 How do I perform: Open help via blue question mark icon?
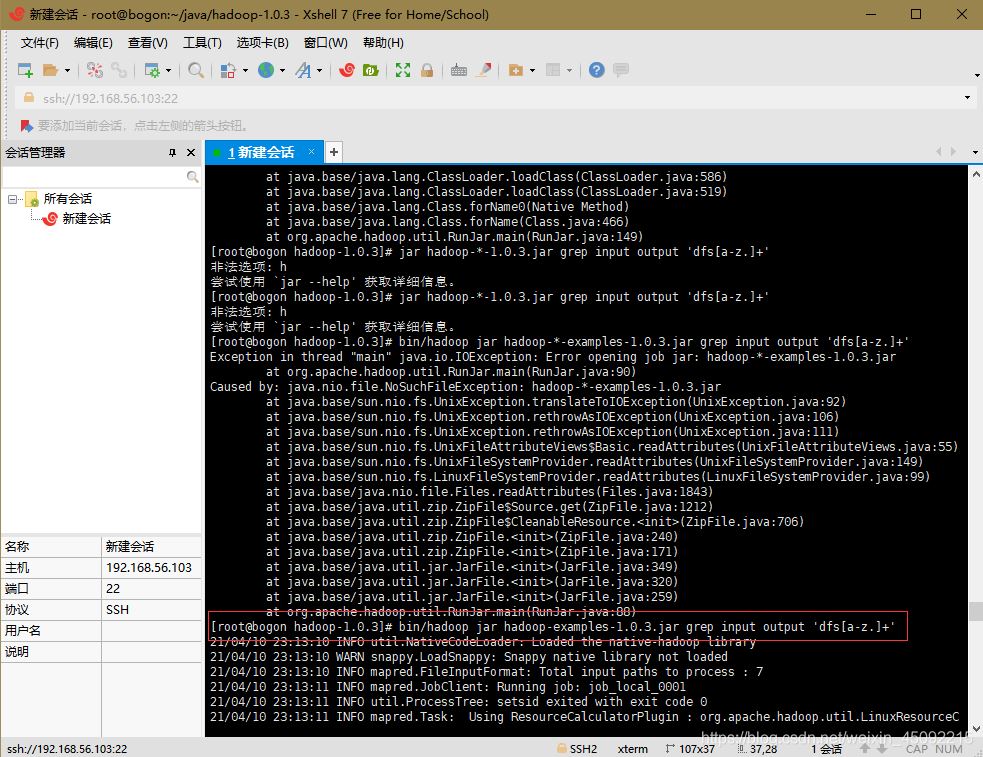(596, 70)
